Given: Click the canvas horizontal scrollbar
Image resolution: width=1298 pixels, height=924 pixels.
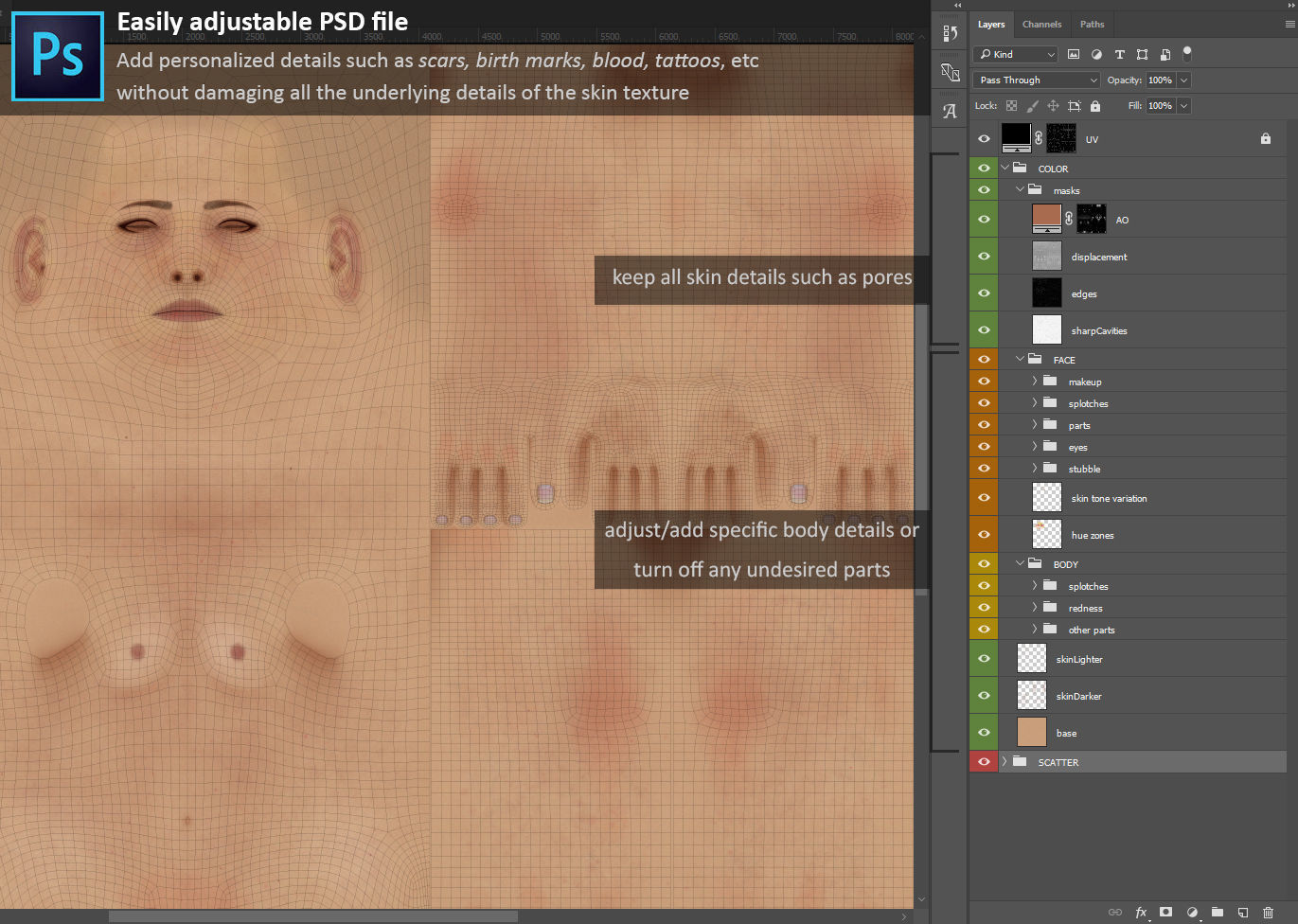Looking at the screenshot, I should [x=313, y=916].
